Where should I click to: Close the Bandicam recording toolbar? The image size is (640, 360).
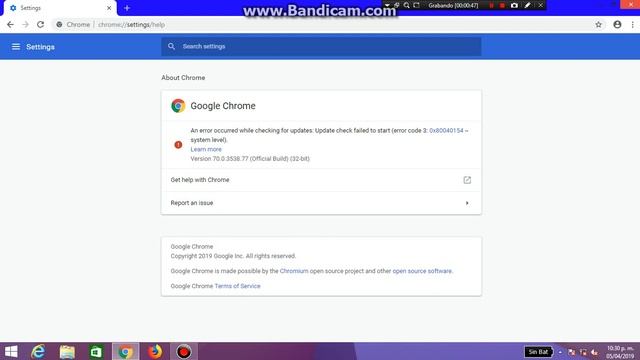(x=541, y=5)
